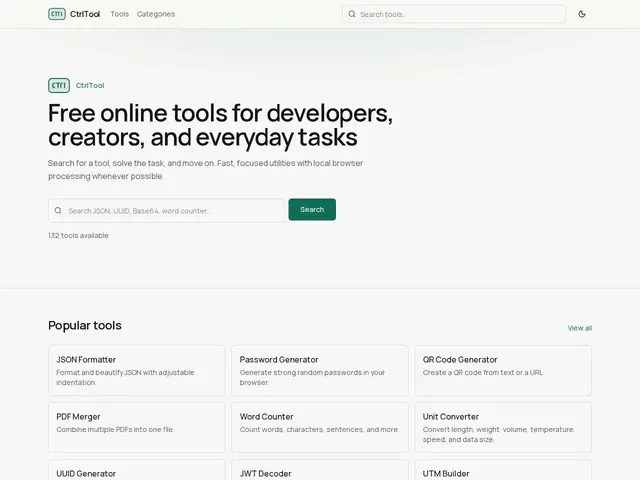Open the Tools menu item
The height and width of the screenshot is (480, 640).
(119, 14)
